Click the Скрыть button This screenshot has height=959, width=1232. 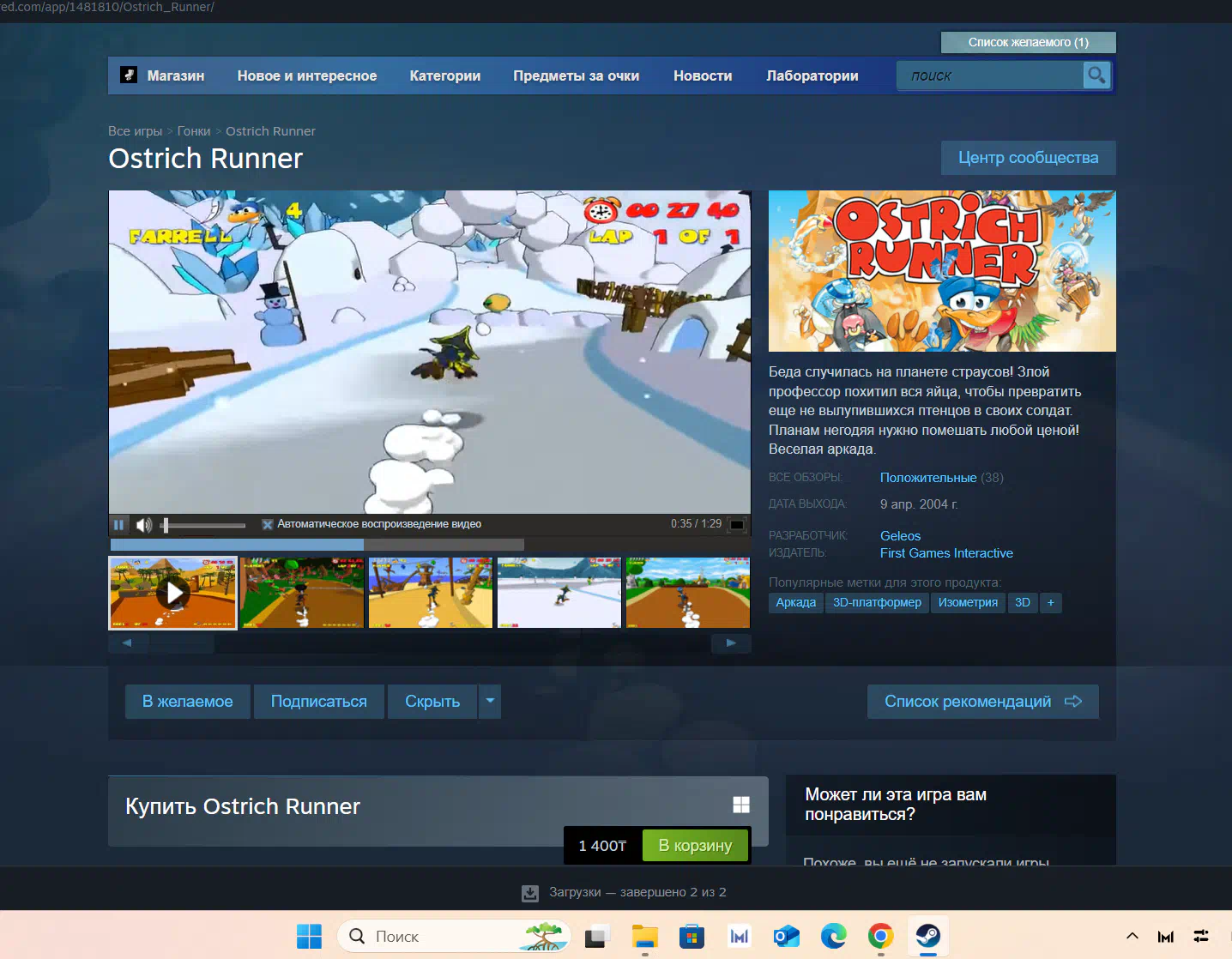[432, 702]
